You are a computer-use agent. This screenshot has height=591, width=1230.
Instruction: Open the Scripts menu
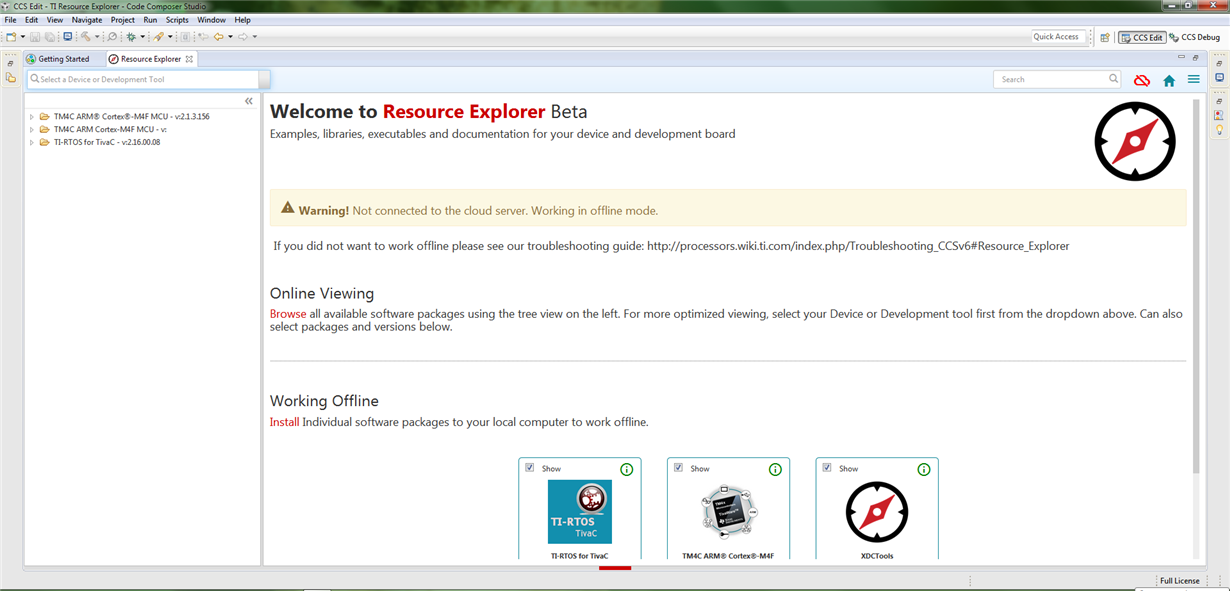pyautogui.click(x=177, y=20)
